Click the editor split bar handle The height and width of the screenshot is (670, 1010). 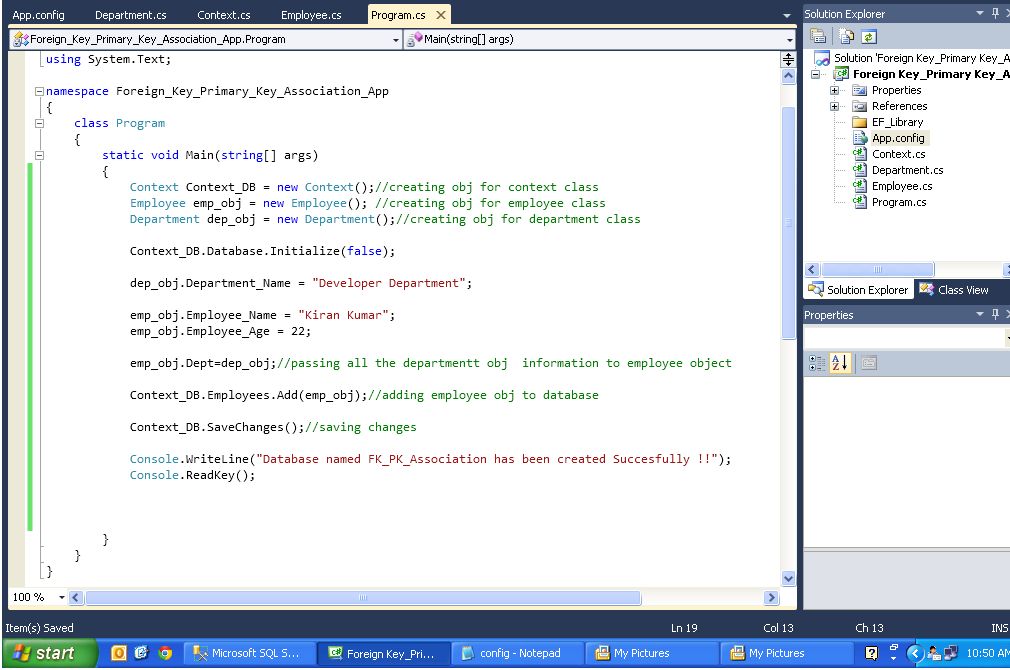pos(788,59)
